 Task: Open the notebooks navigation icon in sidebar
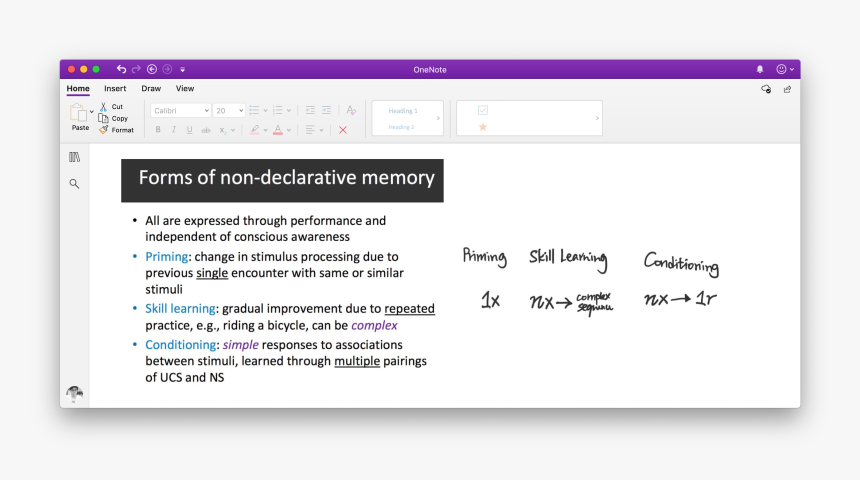tap(74, 157)
